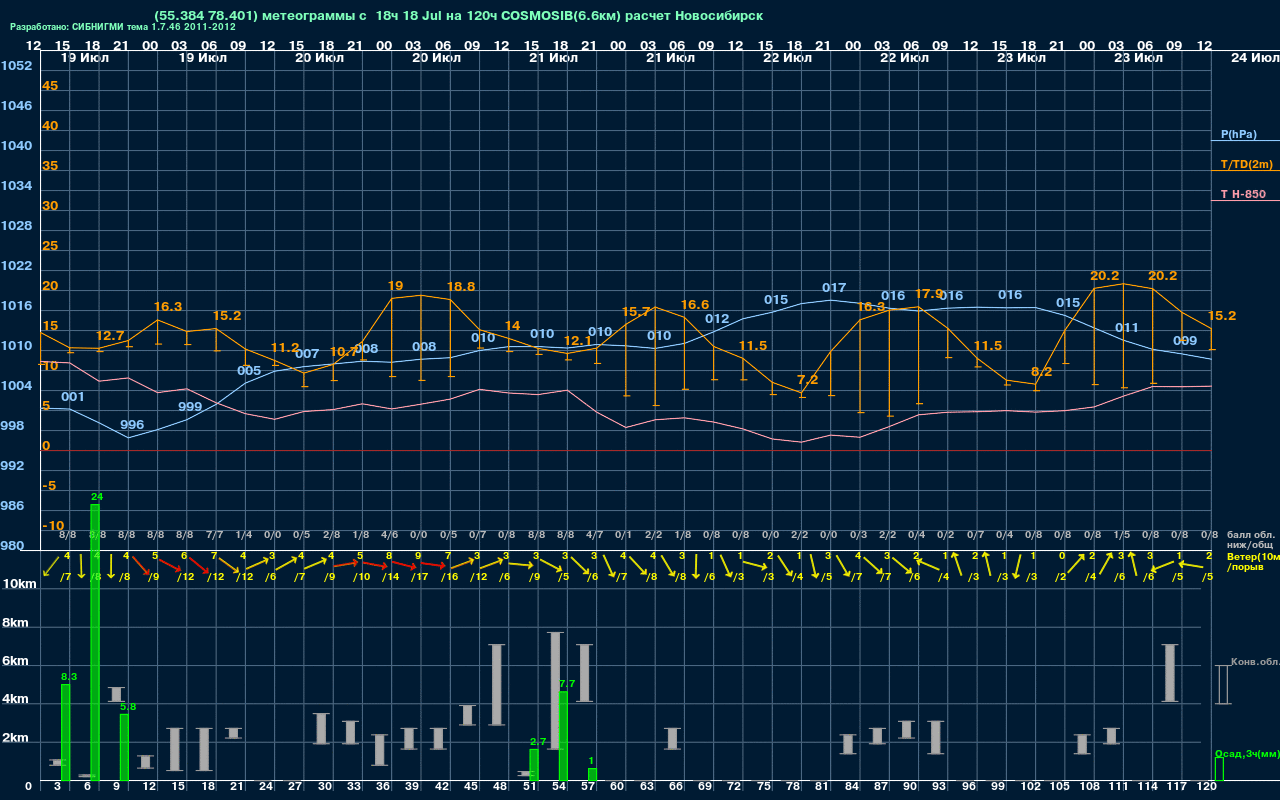1280x800 pixels.
Task: Click the pressure value 999
Action: tap(190, 407)
